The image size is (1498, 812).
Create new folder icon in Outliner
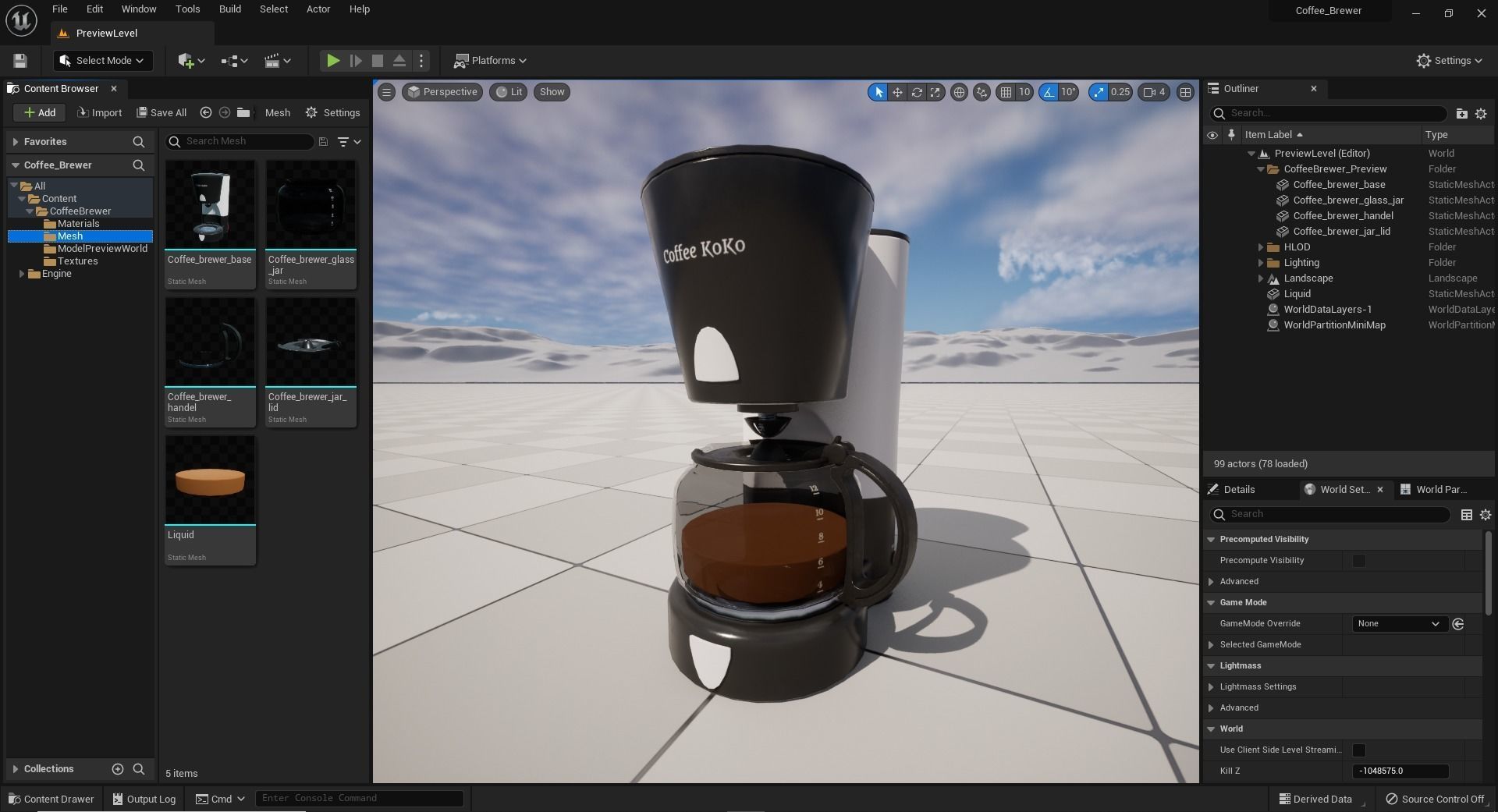tap(1461, 114)
